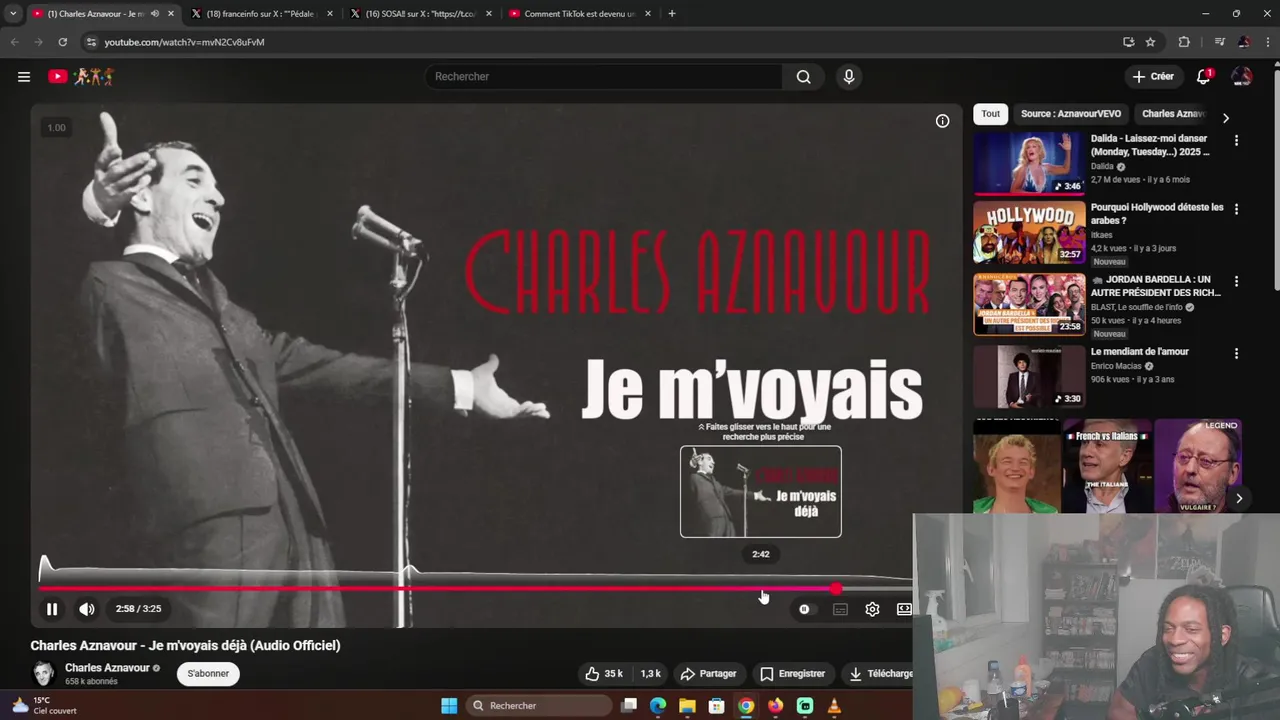Open the YouTube hamburger guide menu
1280x720 pixels.
24,76
